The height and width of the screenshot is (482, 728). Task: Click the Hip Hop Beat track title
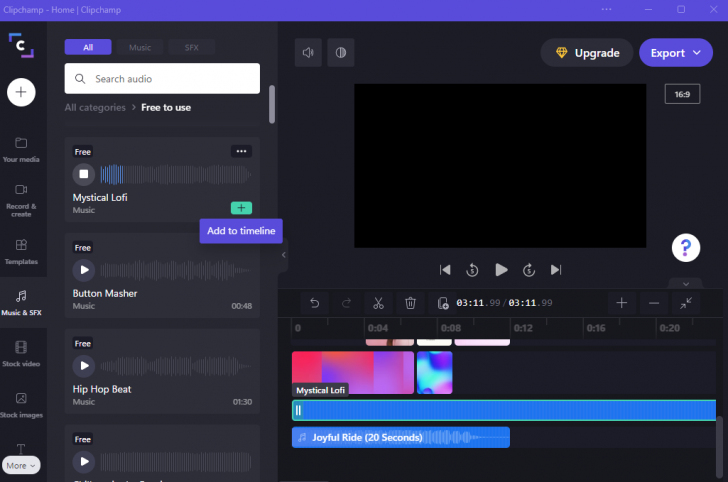click(x=102, y=389)
